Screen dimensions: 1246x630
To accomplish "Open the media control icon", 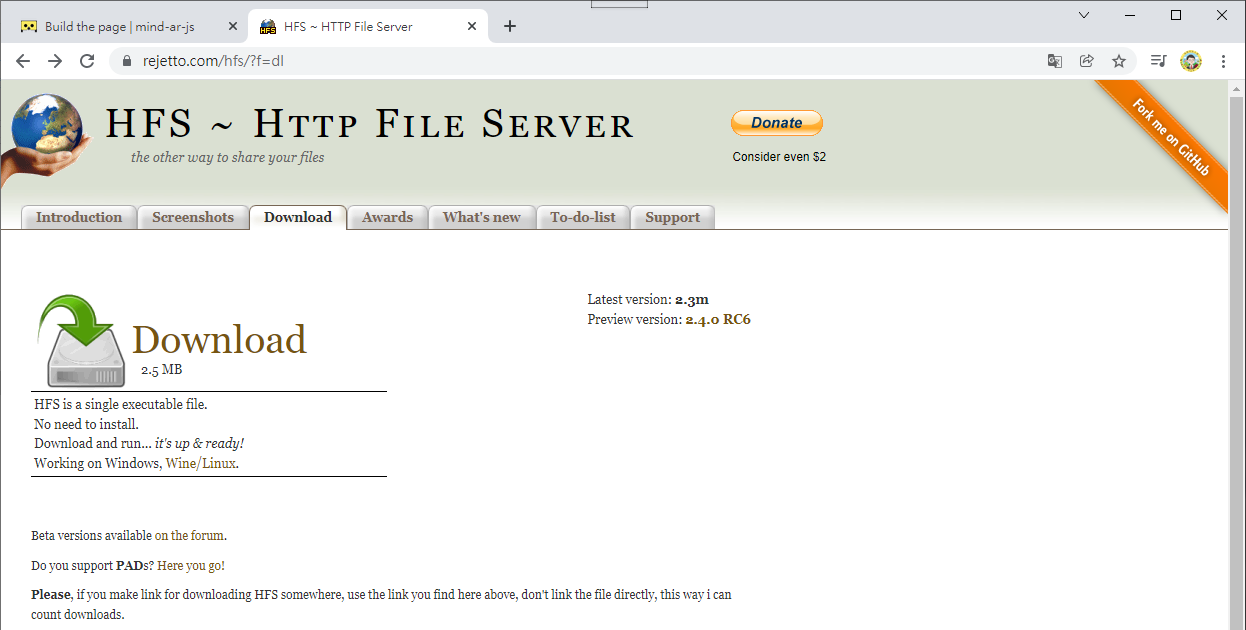I will coord(1158,61).
